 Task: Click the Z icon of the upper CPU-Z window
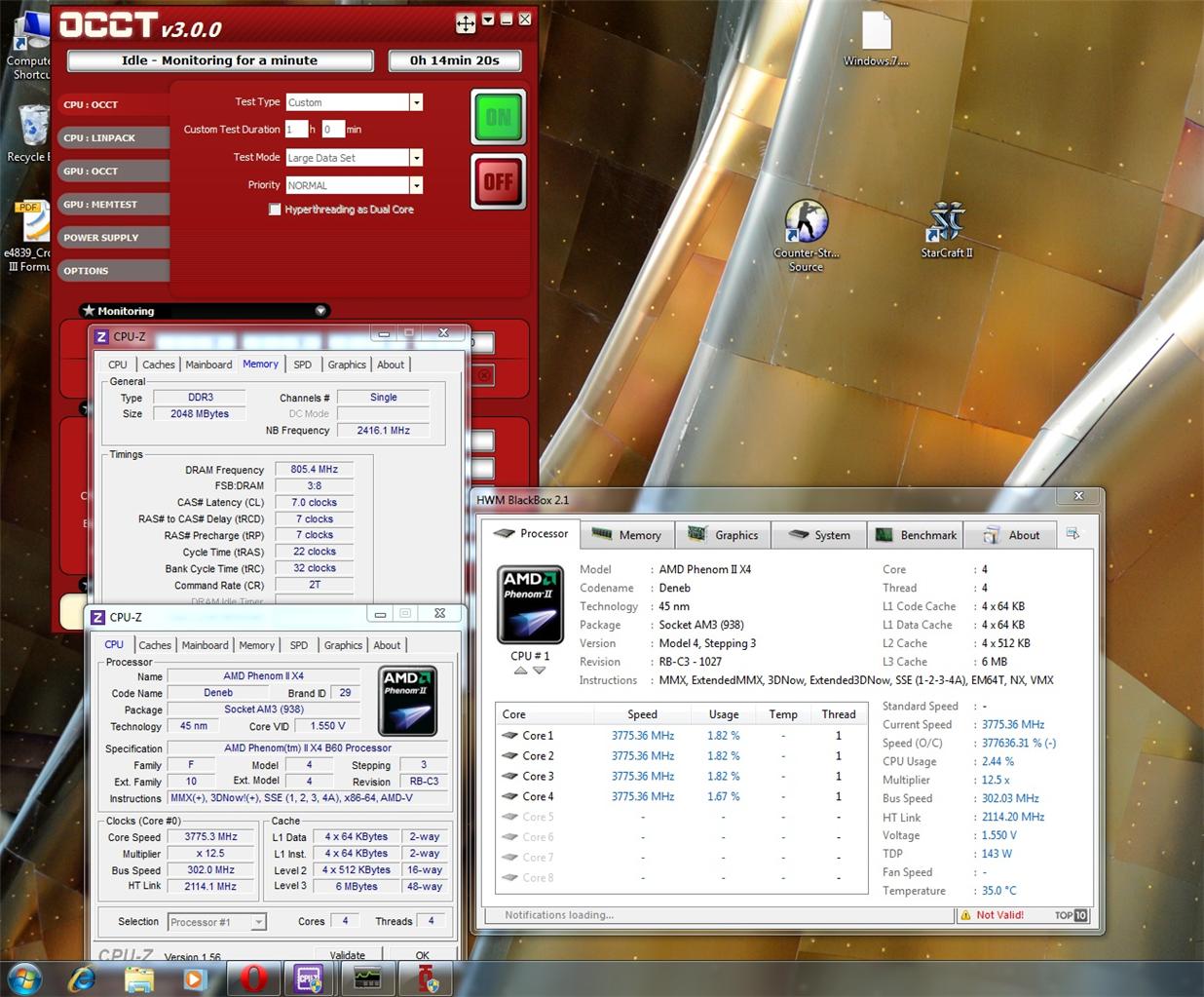[x=101, y=336]
